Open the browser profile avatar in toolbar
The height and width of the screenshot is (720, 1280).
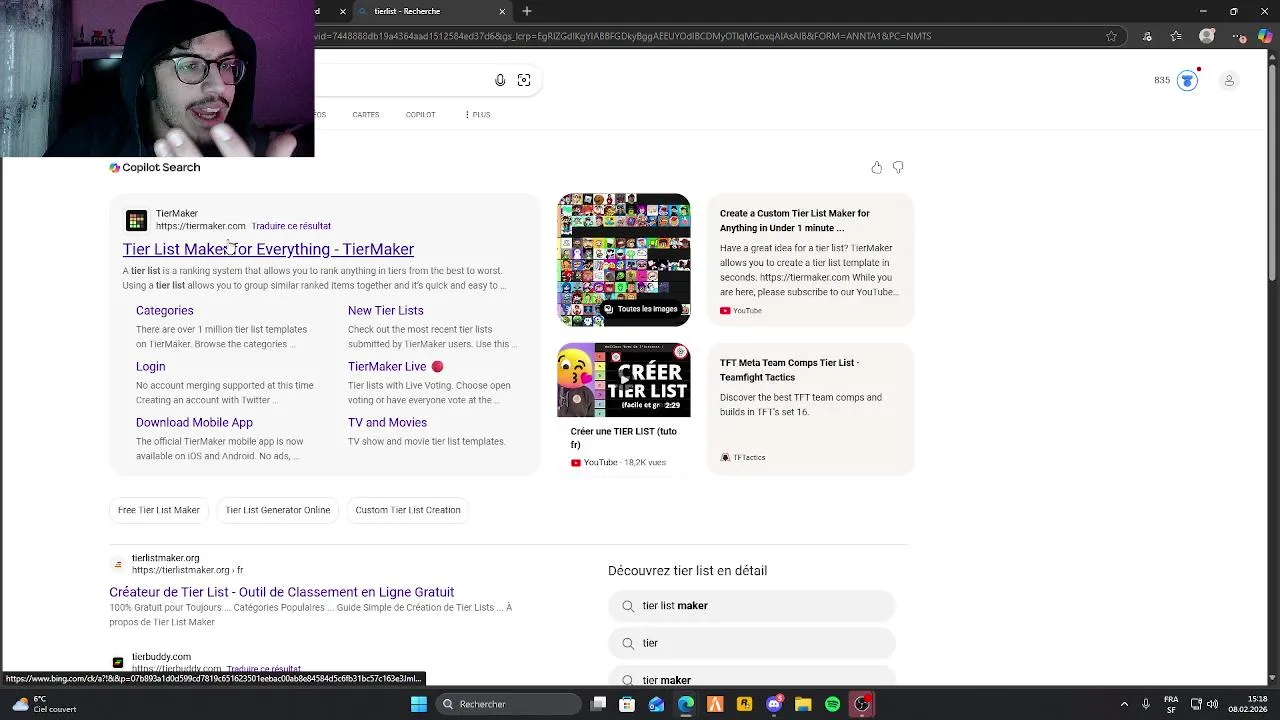1207,36
